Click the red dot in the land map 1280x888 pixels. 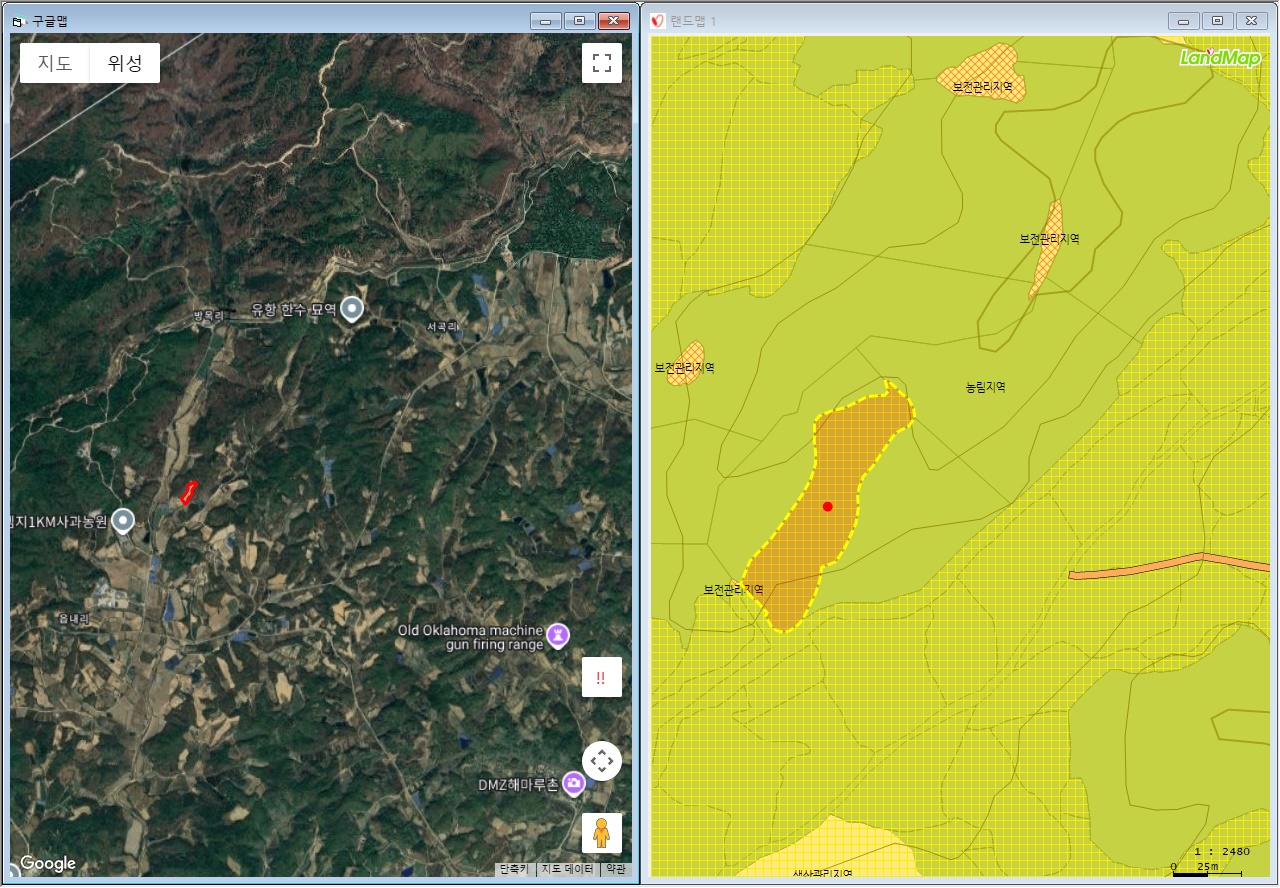[x=827, y=507]
